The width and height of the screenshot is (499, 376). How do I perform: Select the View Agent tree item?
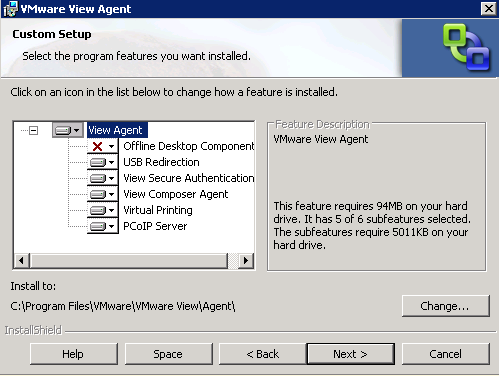[x=117, y=130]
